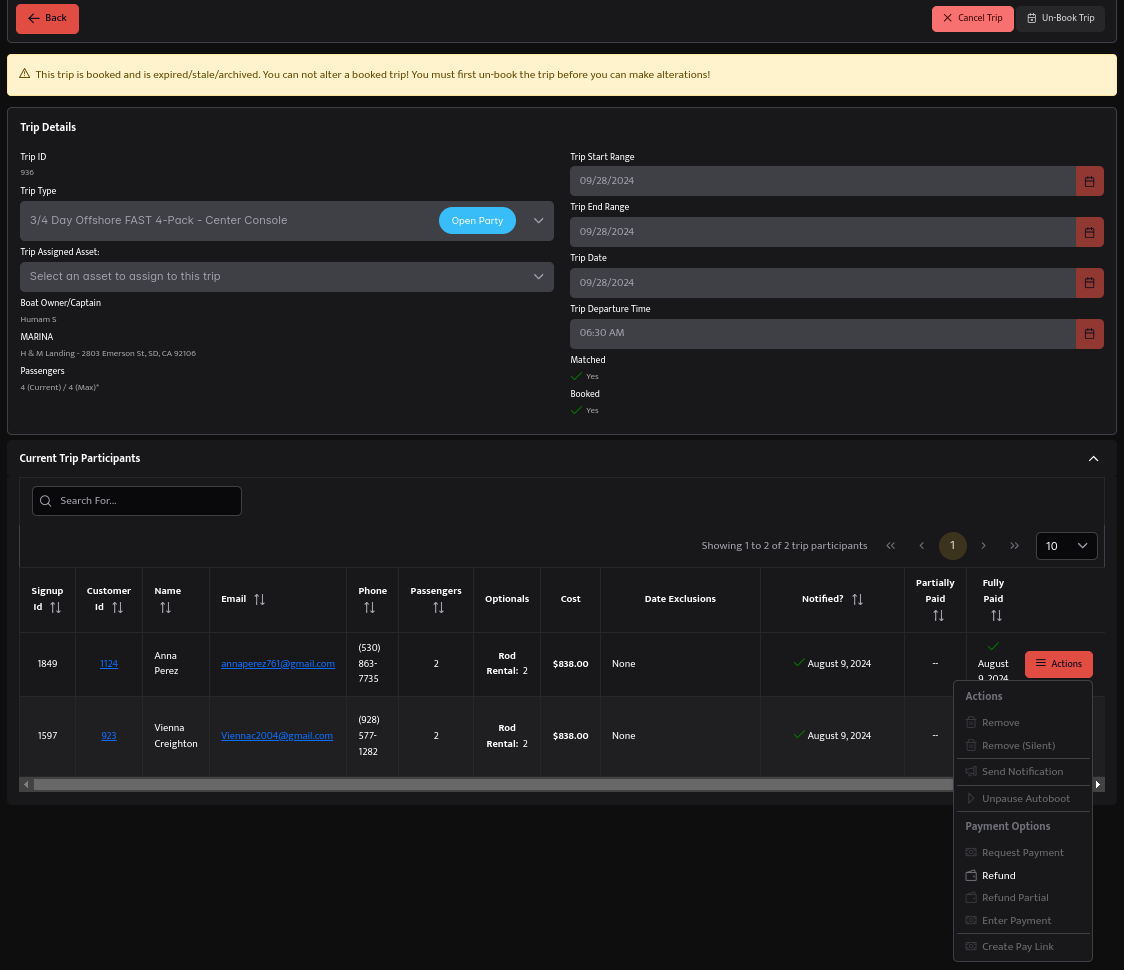Image resolution: width=1124 pixels, height=970 pixels.
Task: Un-Book the trip
Action: click(1060, 19)
